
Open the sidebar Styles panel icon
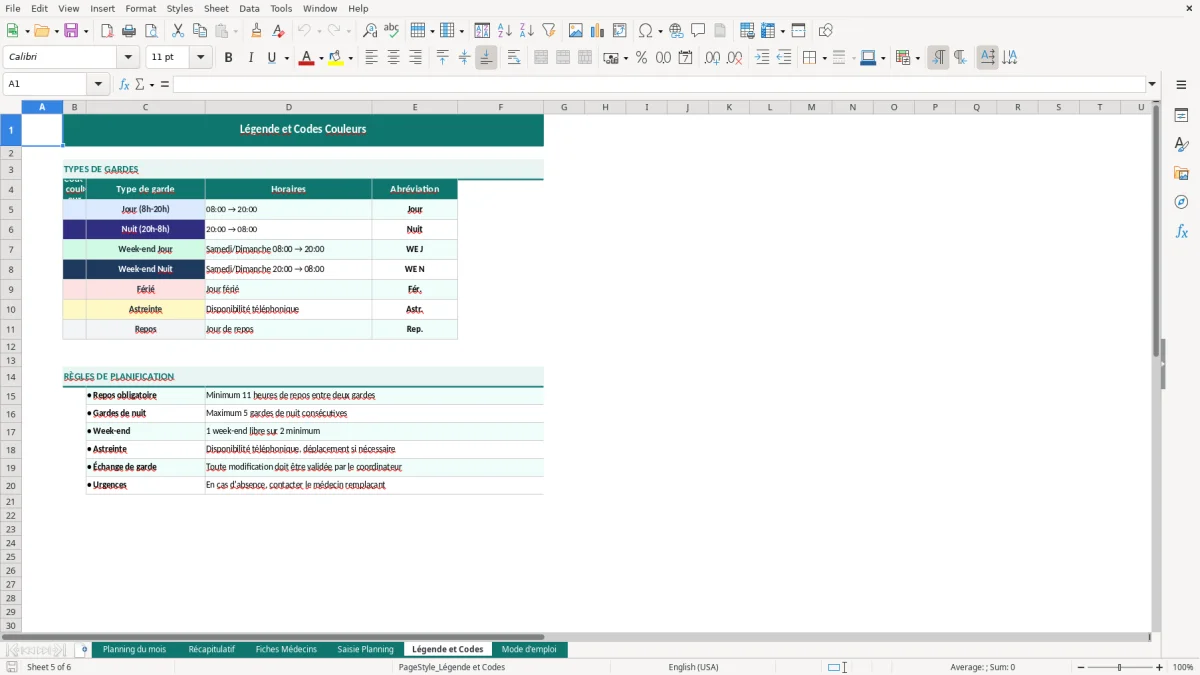pyautogui.click(x=1181, y=144)
